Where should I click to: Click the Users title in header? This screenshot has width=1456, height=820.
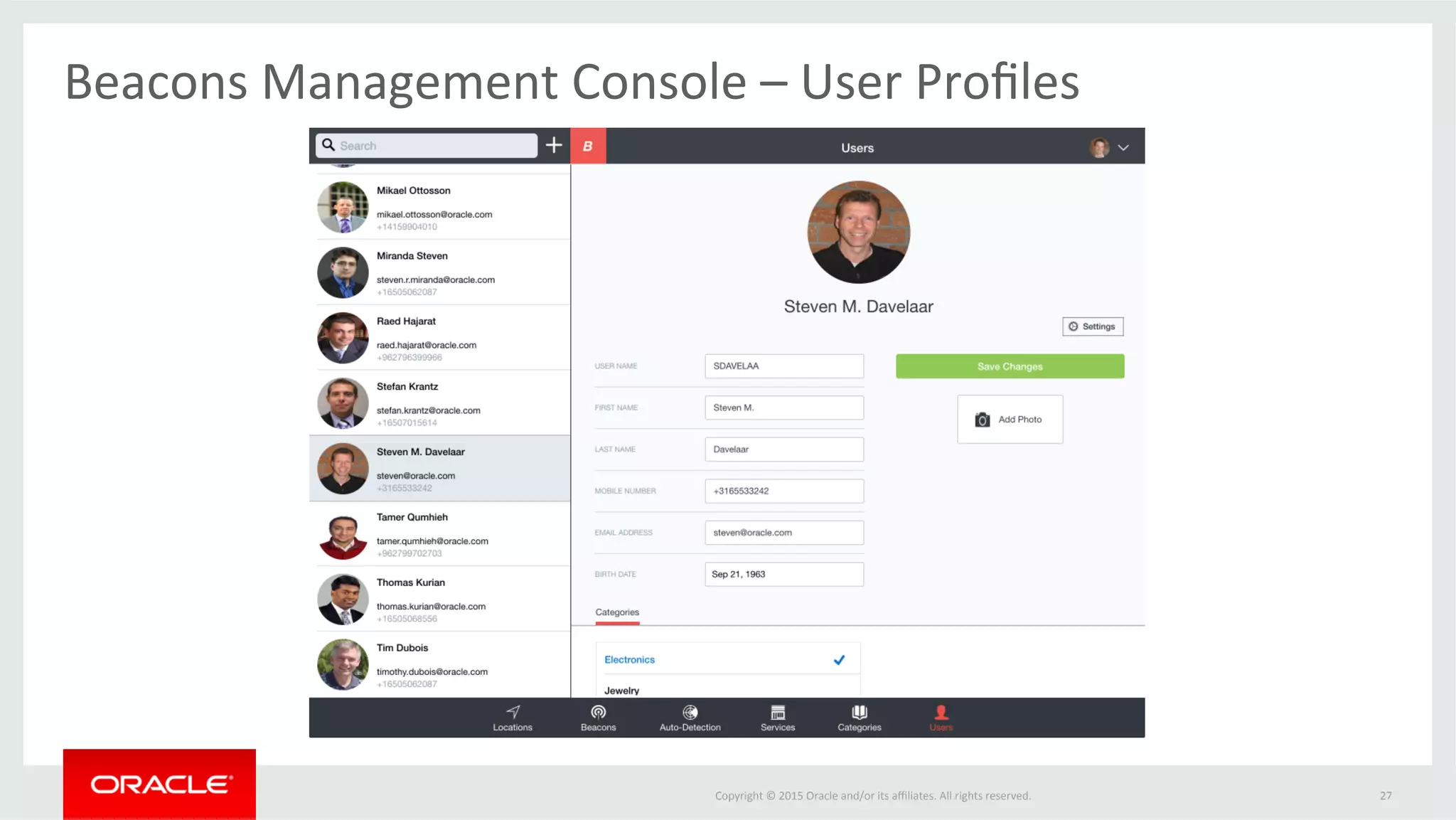(x=857, y=148)
